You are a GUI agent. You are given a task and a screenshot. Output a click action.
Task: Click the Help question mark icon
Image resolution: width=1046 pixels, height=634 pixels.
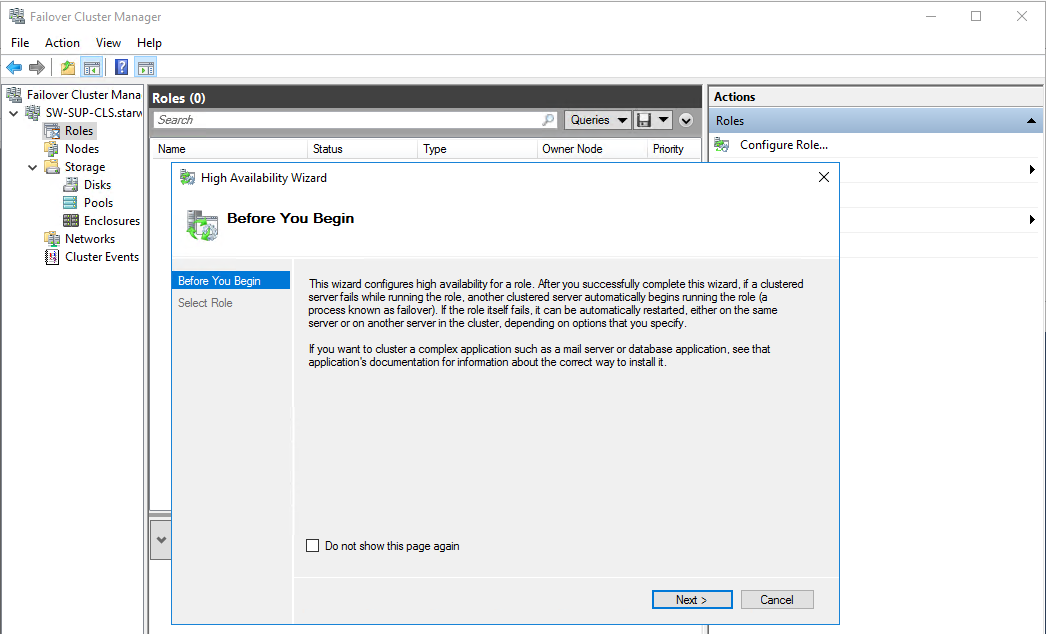point(121,67)
